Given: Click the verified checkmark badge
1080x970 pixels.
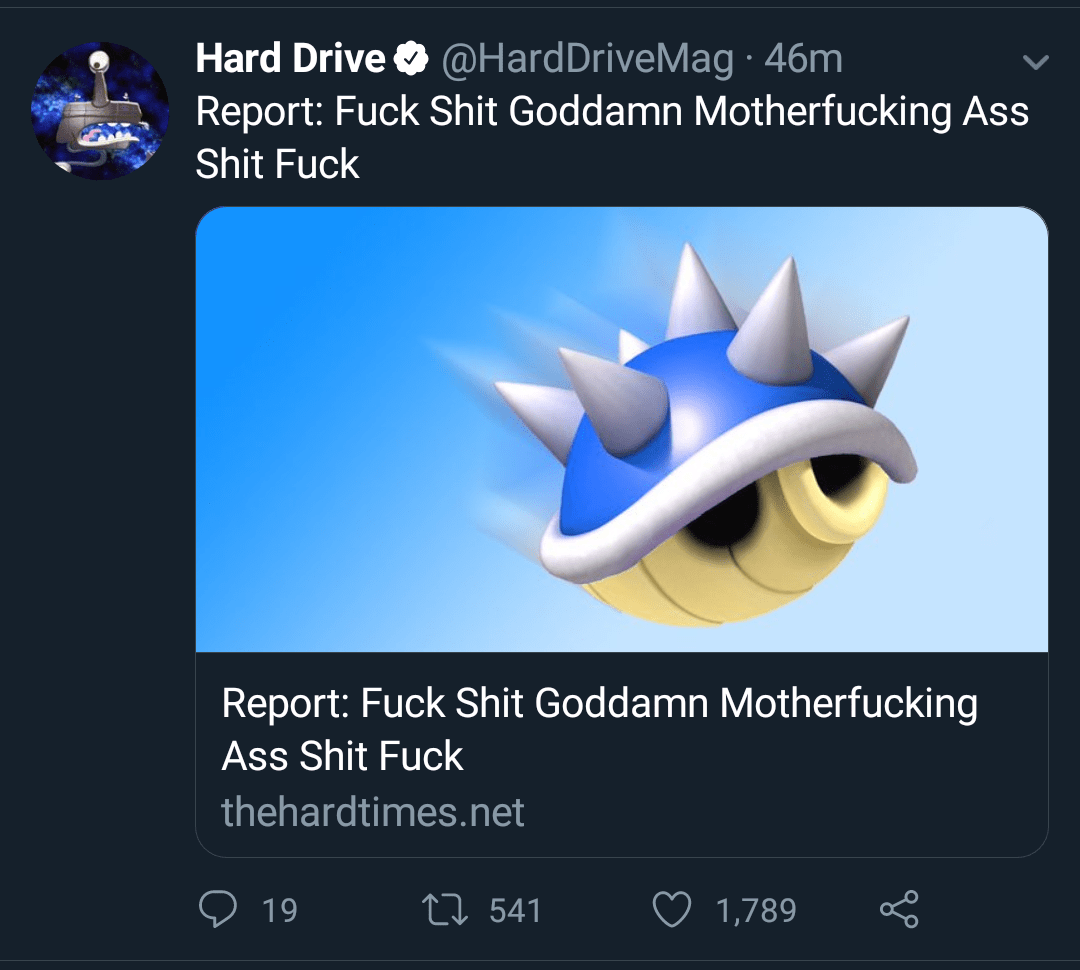Looking at the screenshot, I should click(413, 57).
